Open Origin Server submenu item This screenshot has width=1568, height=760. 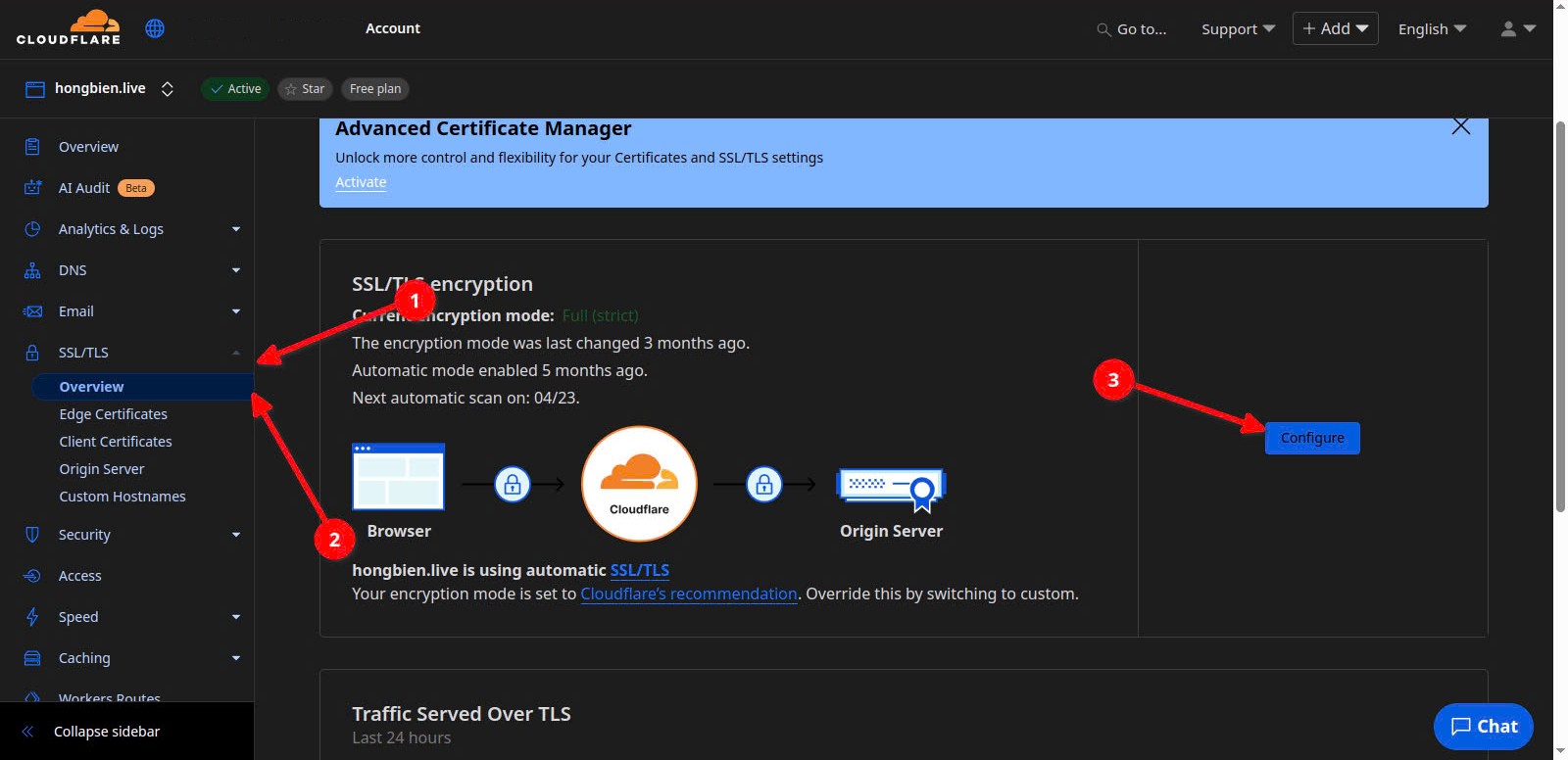(x=102, y=469)
